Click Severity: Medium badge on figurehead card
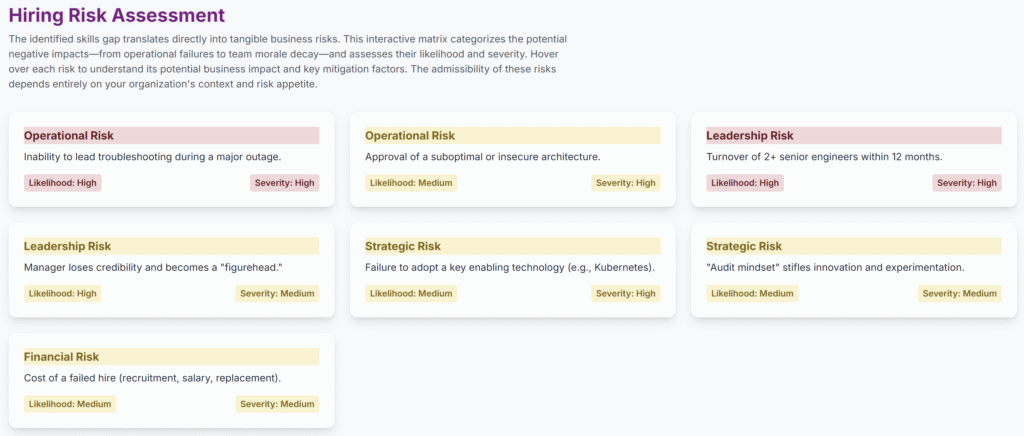 tap(278, 294)
